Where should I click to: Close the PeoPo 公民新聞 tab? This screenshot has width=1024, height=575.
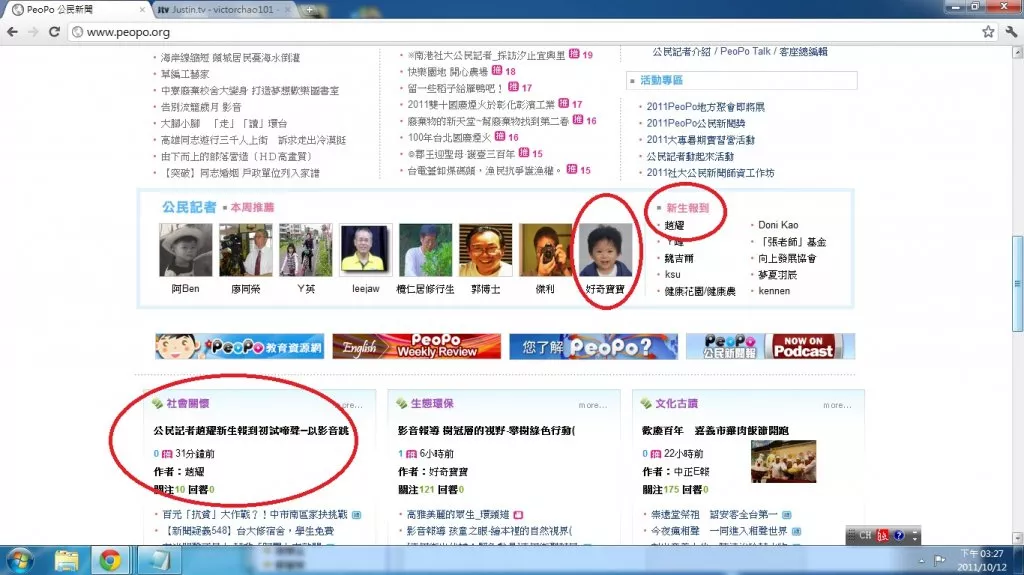(142, 10)
